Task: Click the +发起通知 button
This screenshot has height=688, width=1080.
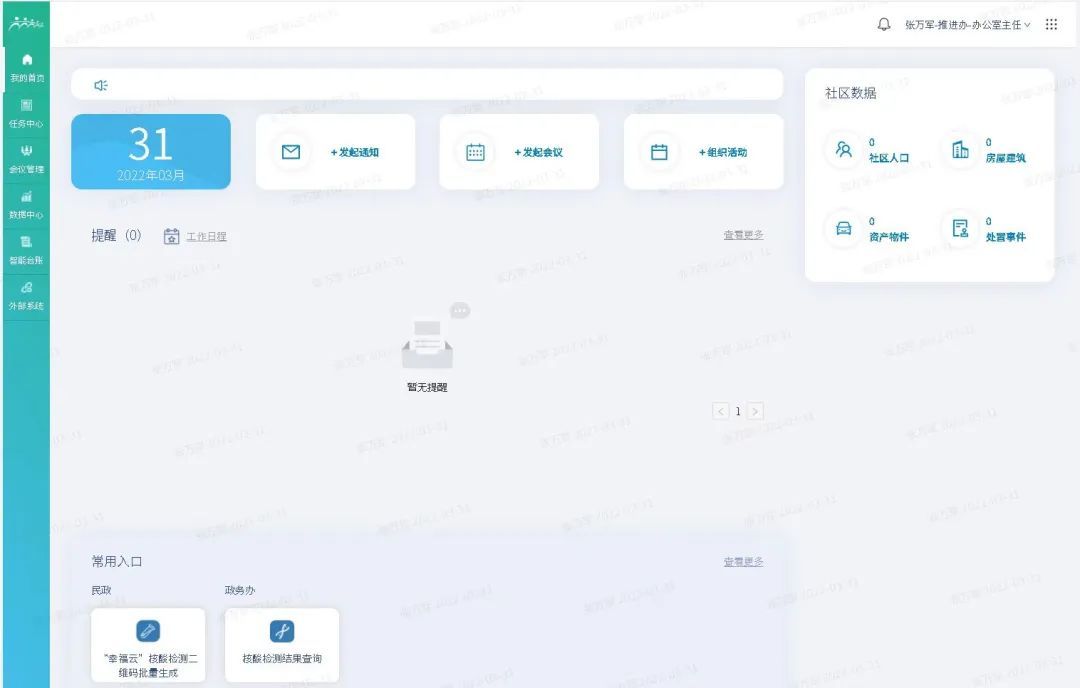Action: [x=335, y=152]
